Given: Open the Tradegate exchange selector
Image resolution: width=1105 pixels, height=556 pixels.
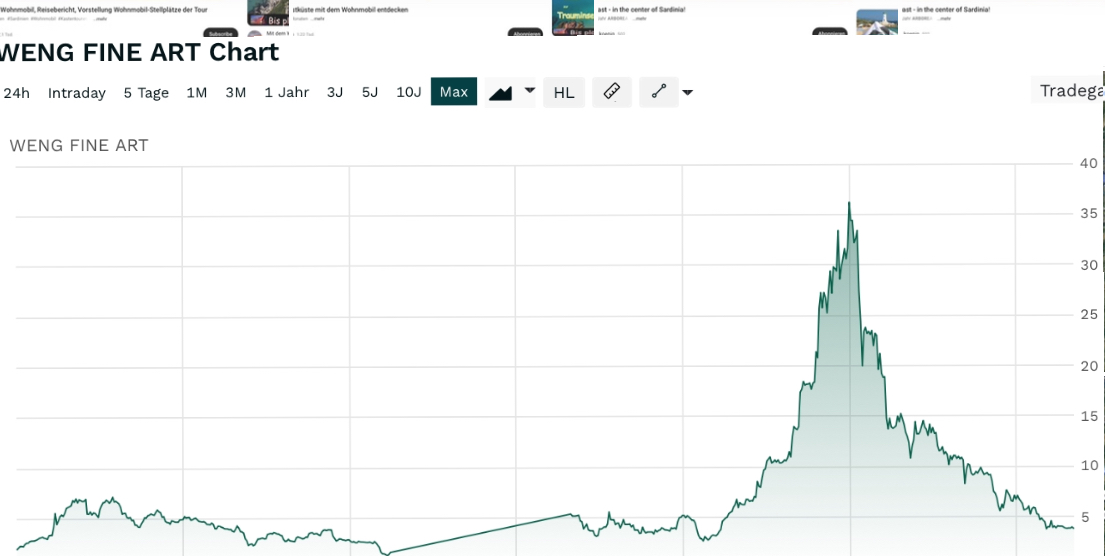Looking at the screenshot, I should coord(1068,90).
